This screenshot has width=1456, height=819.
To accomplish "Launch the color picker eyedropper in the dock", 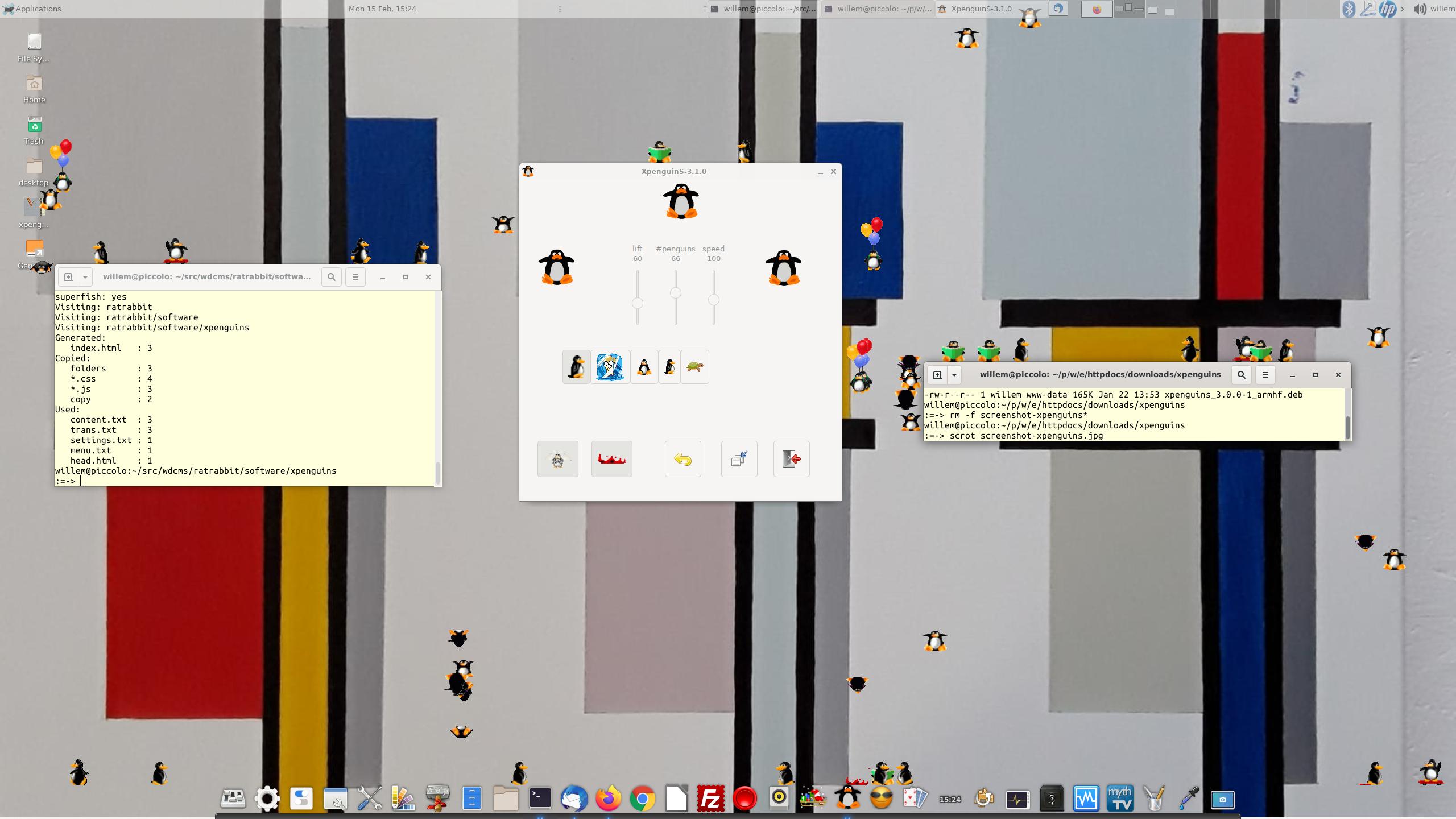I will pyautogui.click(x=1188, y=799).
